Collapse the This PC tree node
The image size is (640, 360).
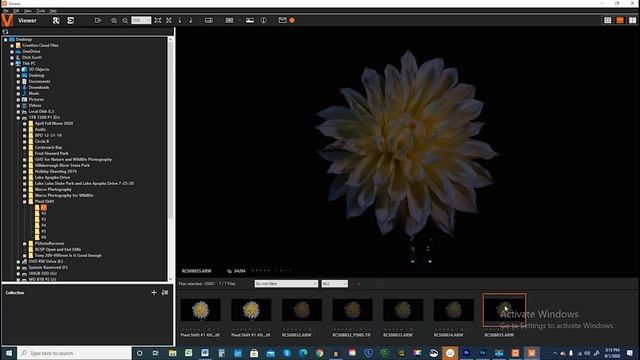pyautogui.click(x=12, y=64)
